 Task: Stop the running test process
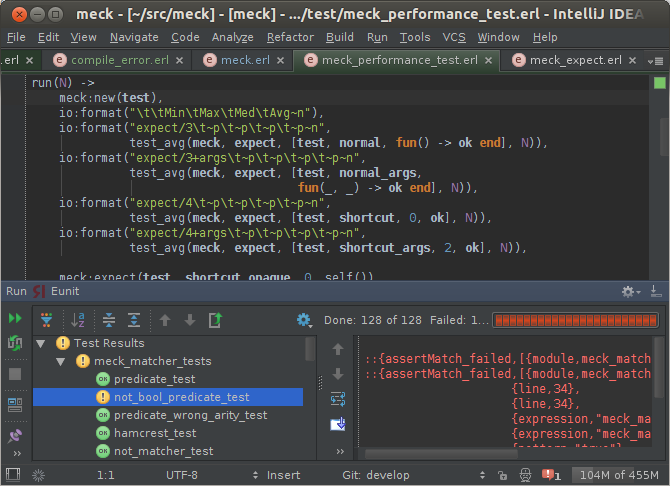pyautogui.click(x=15, y=374)
